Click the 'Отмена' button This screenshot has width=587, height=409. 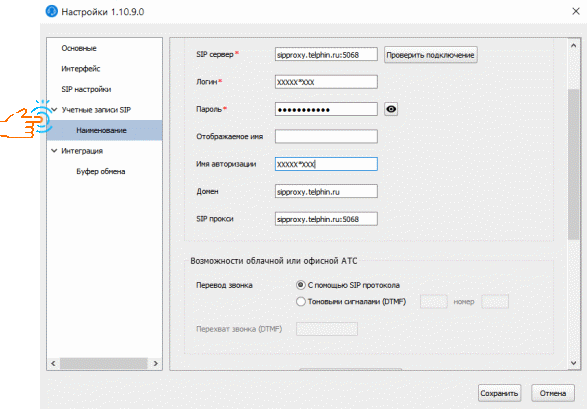coord(553,393)
